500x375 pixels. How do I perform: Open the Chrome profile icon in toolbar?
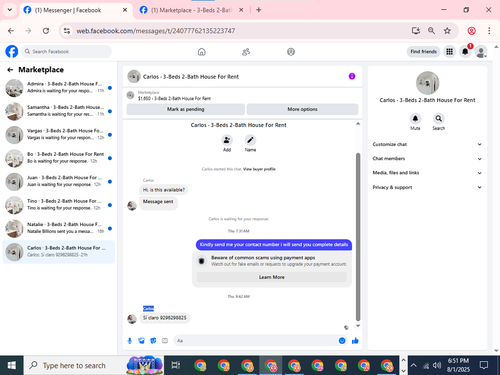[x=472, y=31]
